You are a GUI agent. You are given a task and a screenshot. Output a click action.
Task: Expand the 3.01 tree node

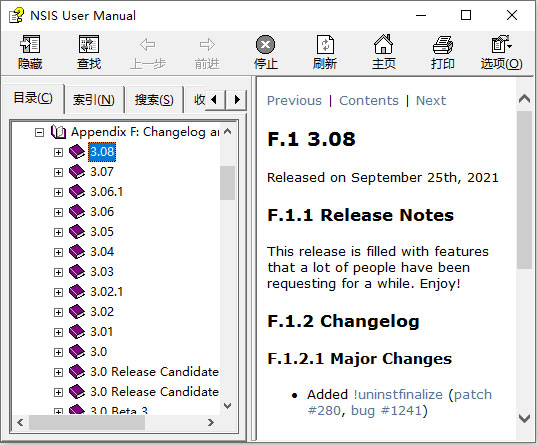click(58, 332)
